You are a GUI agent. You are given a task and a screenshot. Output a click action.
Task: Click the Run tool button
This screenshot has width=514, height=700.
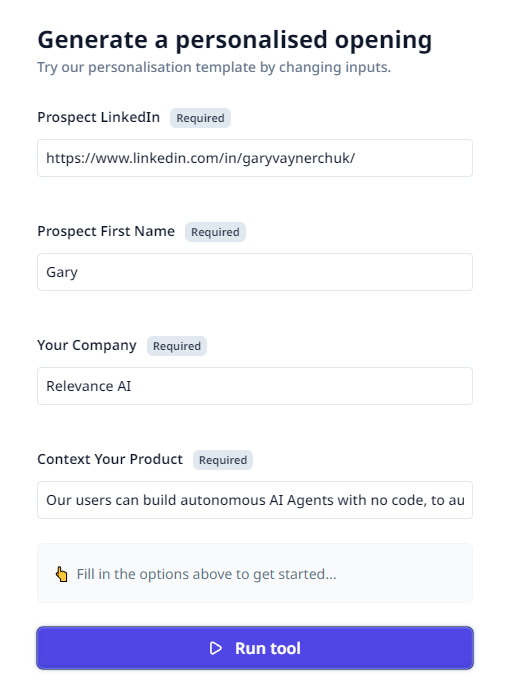[255, 648]
